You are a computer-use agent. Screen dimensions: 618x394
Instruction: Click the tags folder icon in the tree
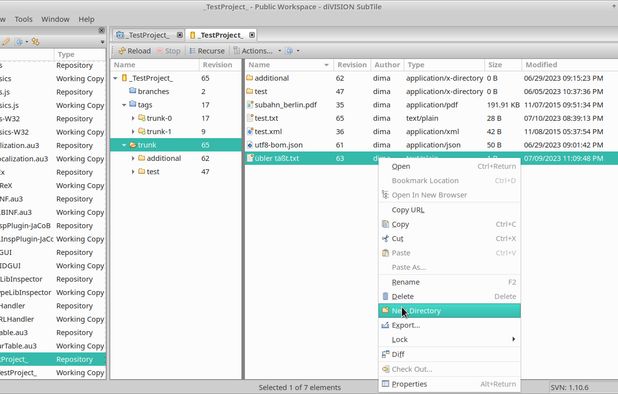click(133, 104)
